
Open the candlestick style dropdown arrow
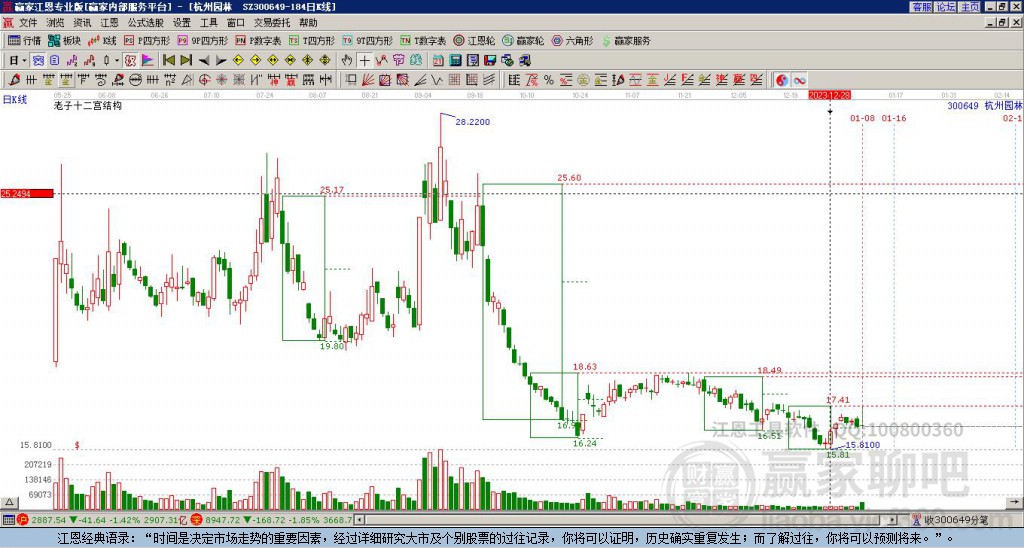[118, 61]
